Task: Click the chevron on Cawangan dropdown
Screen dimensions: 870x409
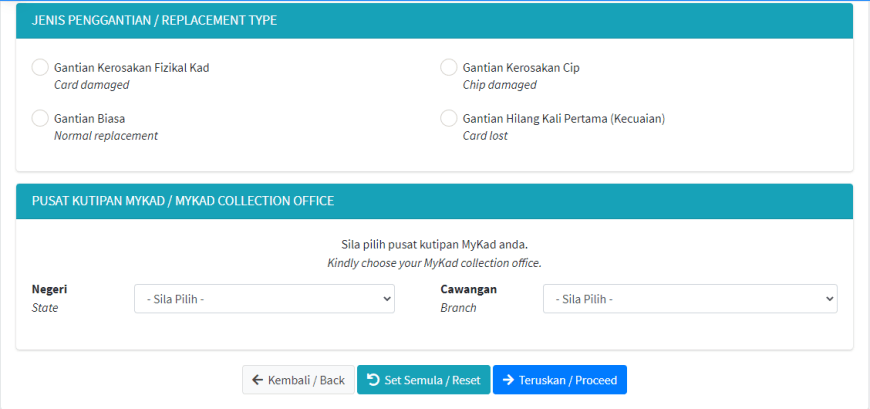Action: coord(829,299)
